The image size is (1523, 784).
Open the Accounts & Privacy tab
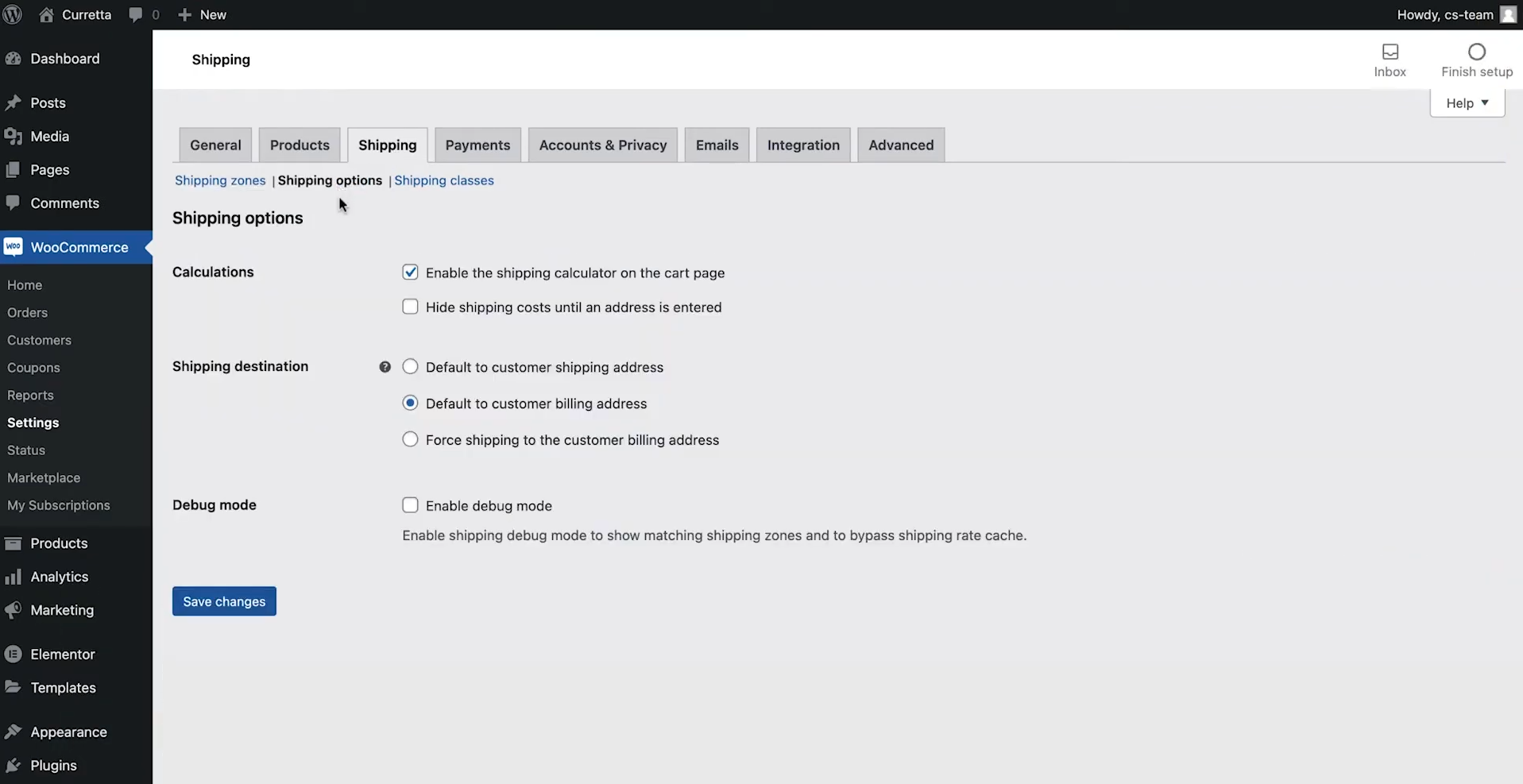[x=602, y=145]
